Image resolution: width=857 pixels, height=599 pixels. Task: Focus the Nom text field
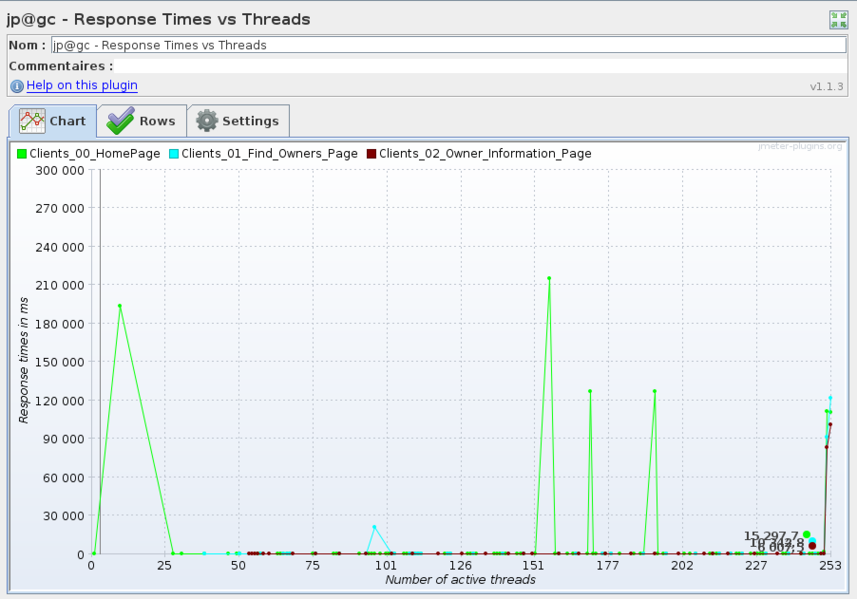tap(448, 45)
